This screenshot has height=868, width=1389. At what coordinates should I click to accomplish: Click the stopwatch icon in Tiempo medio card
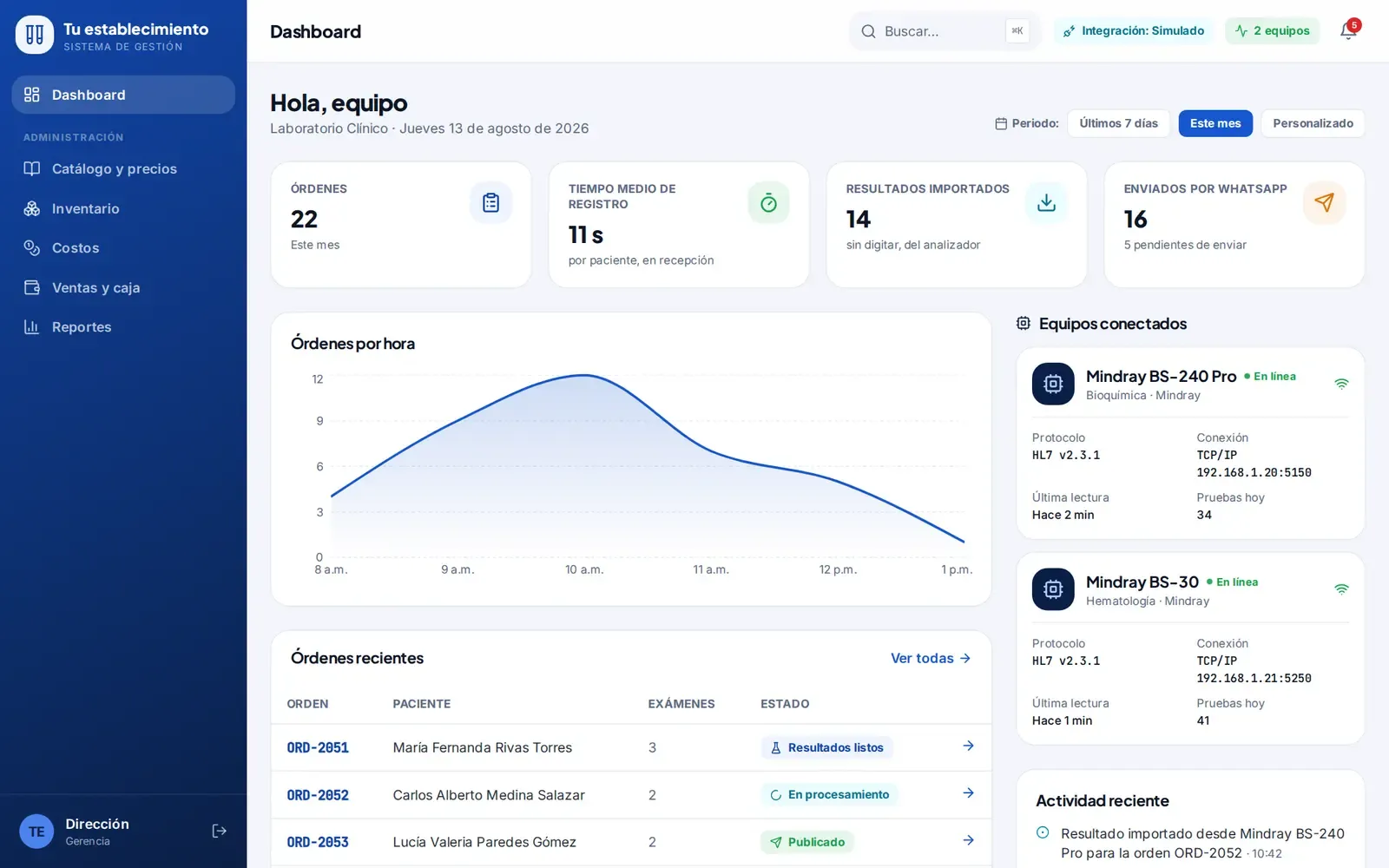(x=768, y=202)
